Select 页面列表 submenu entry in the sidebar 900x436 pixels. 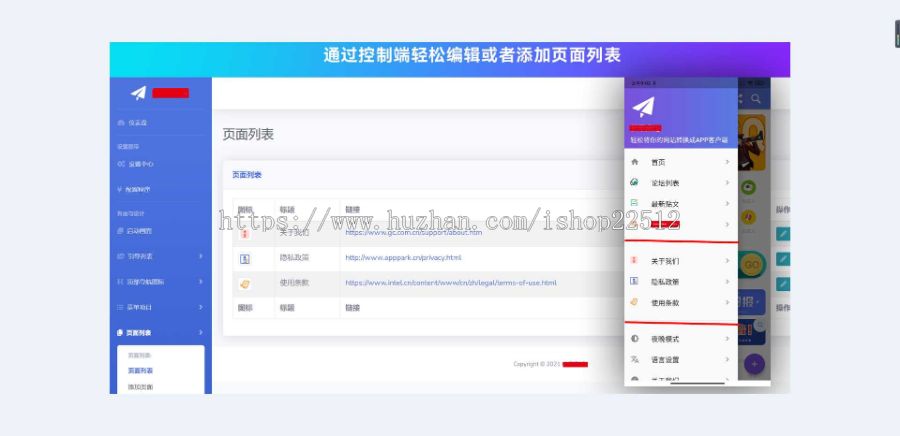click(140, 371)
